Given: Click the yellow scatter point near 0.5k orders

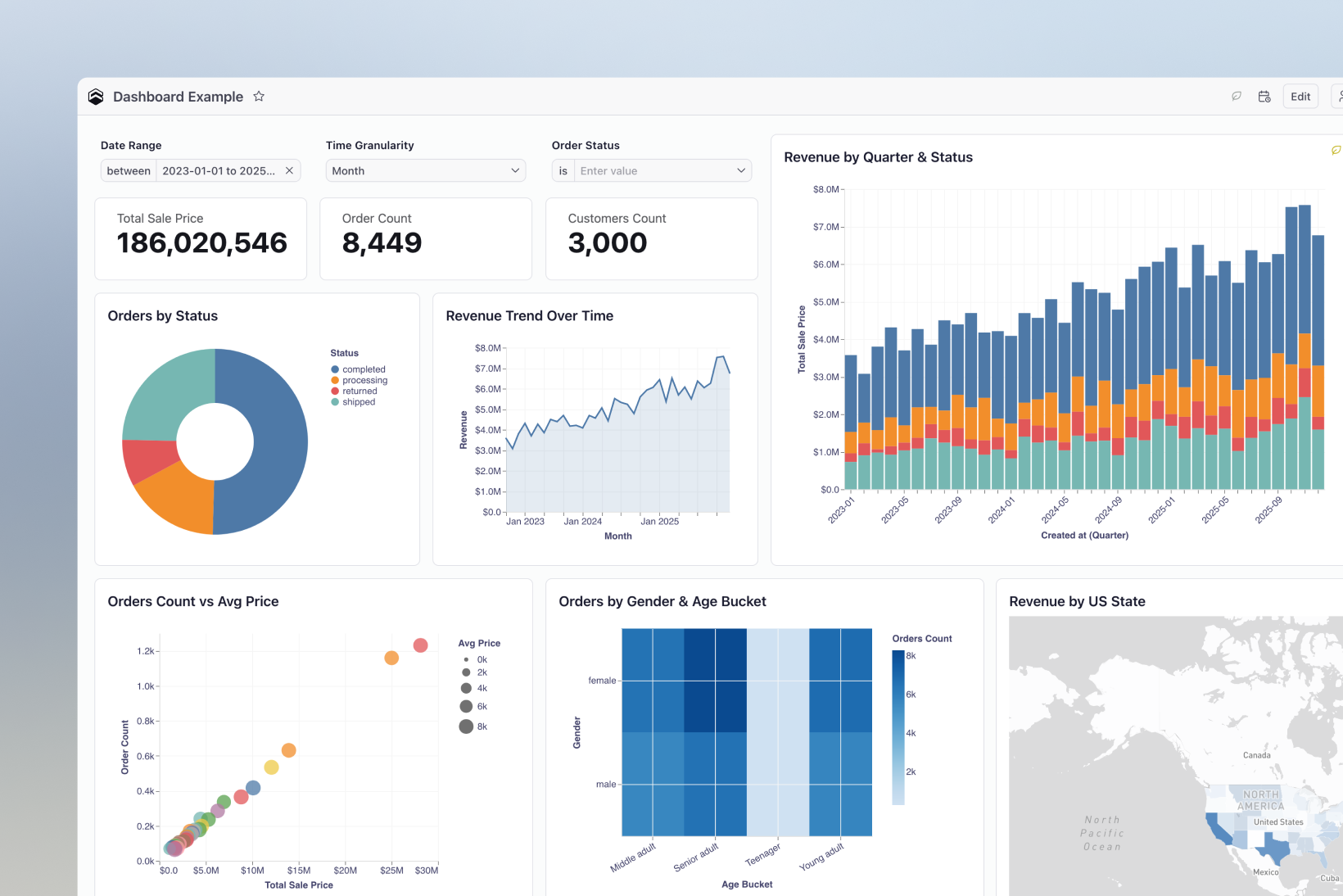Looking at the screenshot, I should click(x=271, y=767).
